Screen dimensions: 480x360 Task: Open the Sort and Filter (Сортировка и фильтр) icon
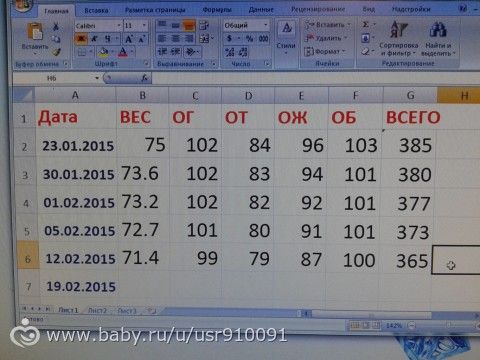click(x=399, y=29)
